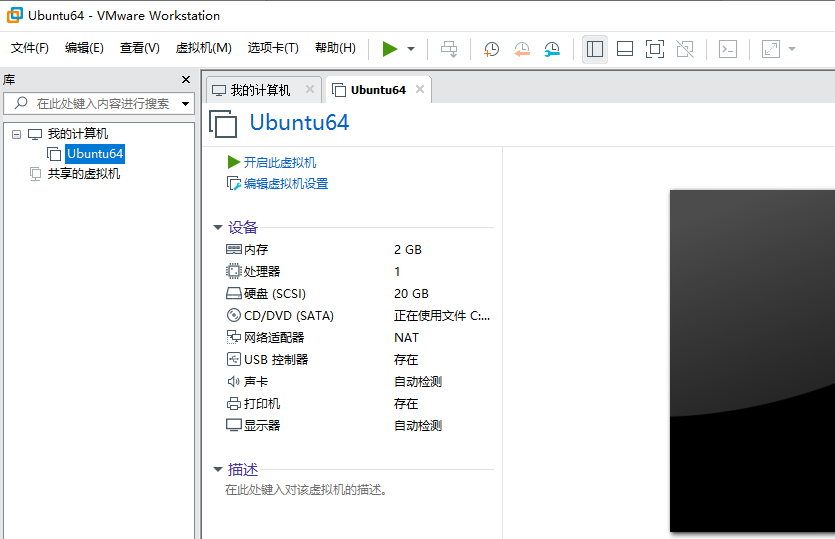Select 共享的虚拟机 in the library tree
This screenshot has width=835, height=539.
coord(84,174)
